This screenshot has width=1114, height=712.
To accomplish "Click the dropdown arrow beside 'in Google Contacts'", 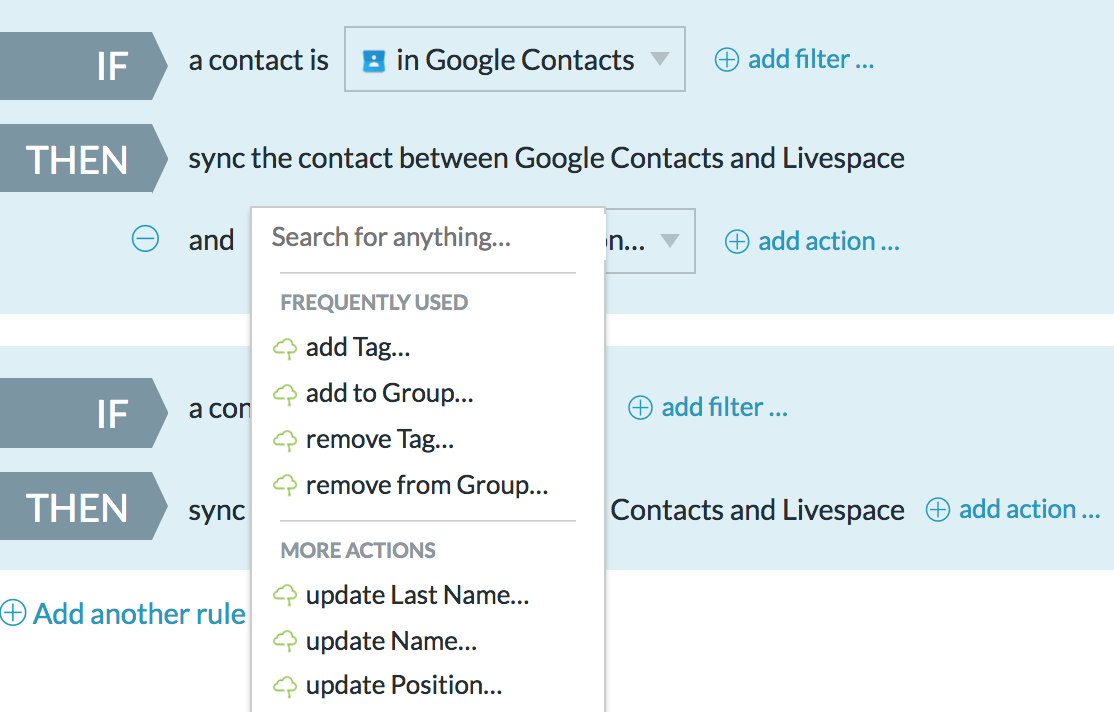I will click(x=660, y=59).
